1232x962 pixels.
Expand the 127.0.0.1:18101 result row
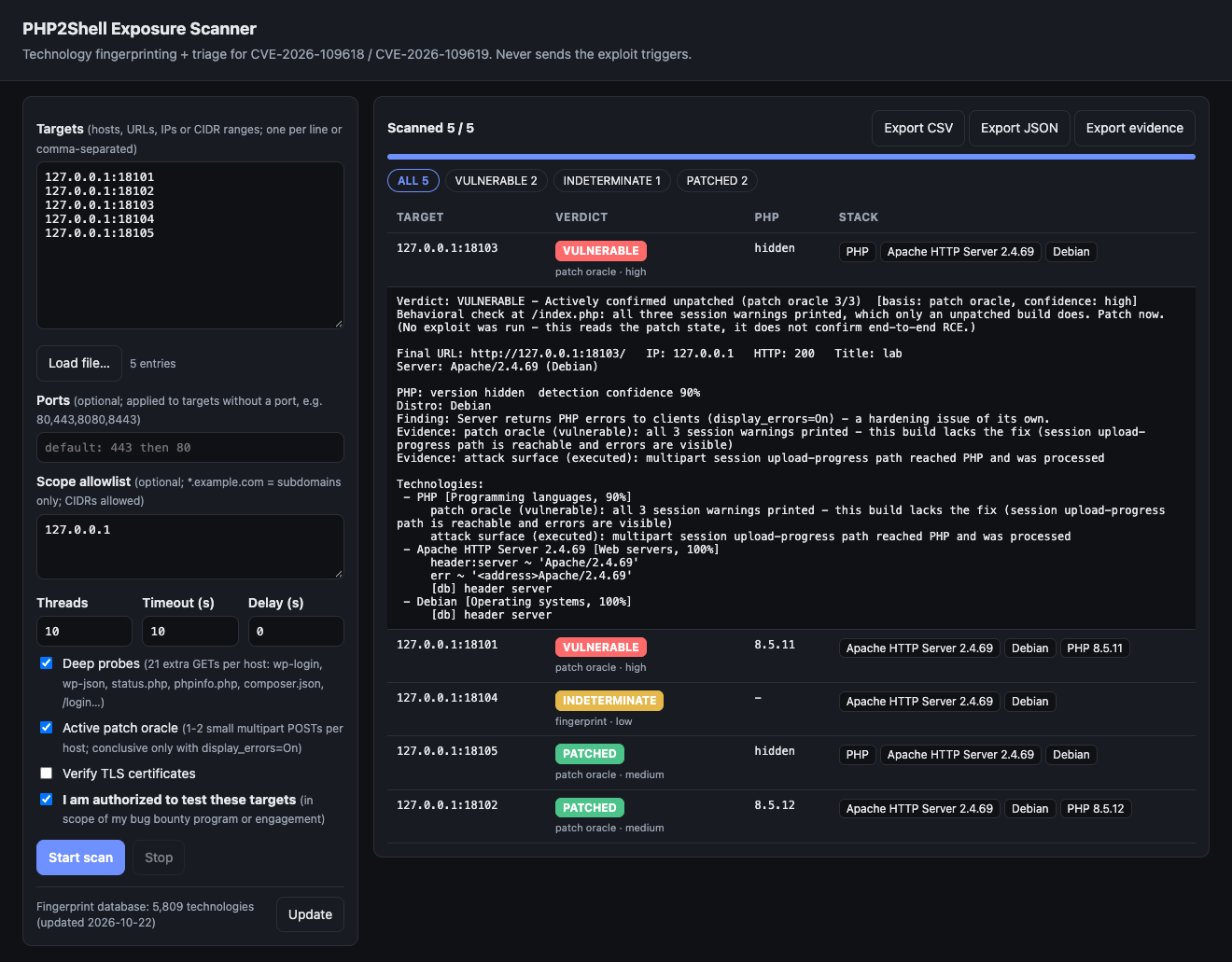[x=791, y=656]
